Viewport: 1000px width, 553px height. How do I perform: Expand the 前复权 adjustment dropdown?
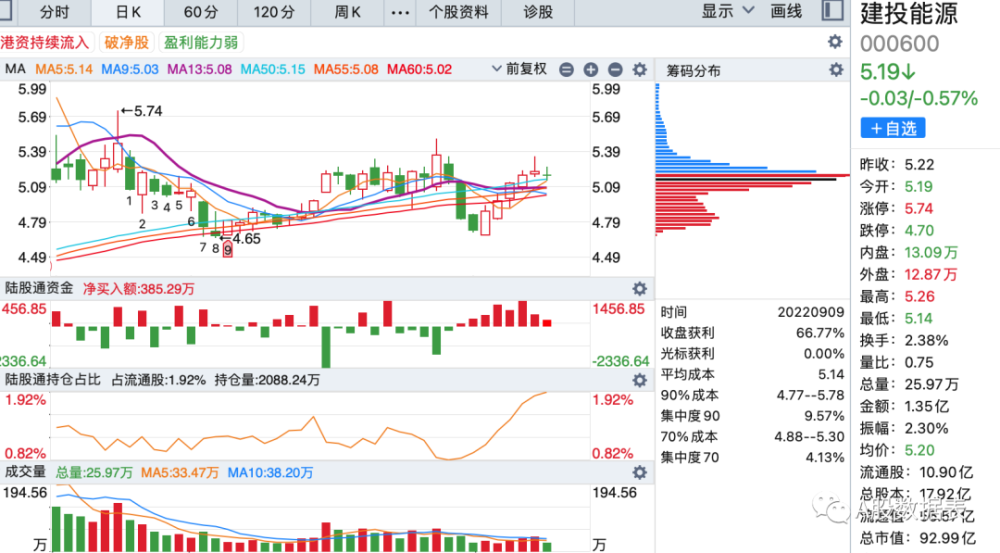[519, 69]
